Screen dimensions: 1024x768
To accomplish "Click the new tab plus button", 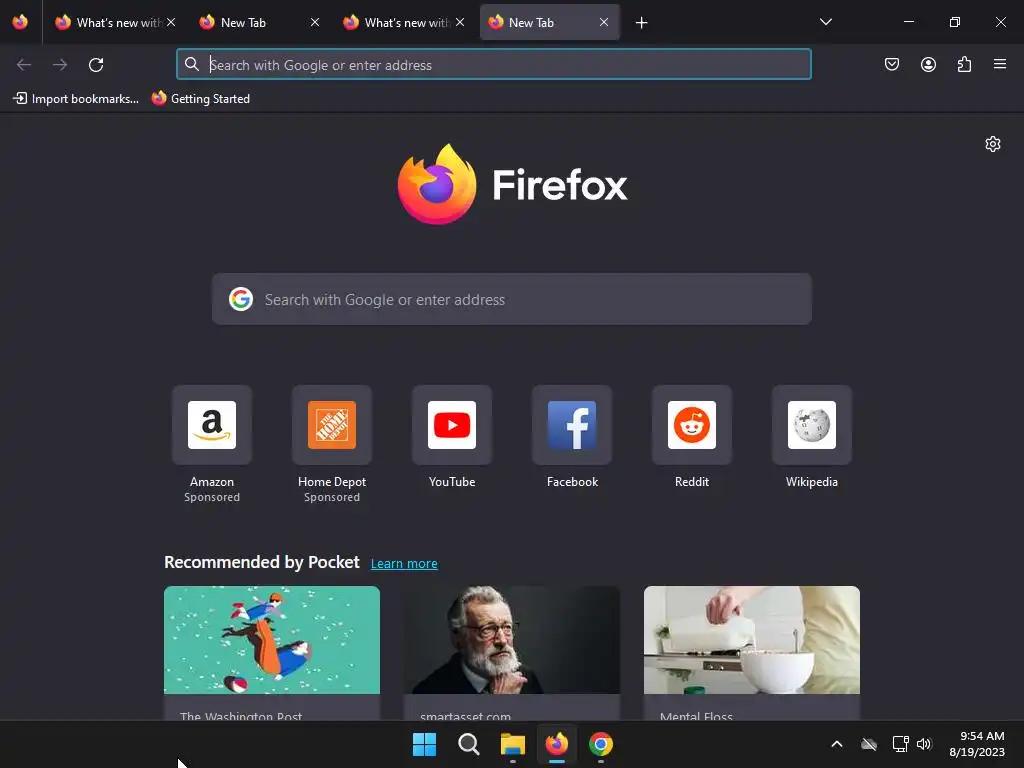I will pos(641,23).
